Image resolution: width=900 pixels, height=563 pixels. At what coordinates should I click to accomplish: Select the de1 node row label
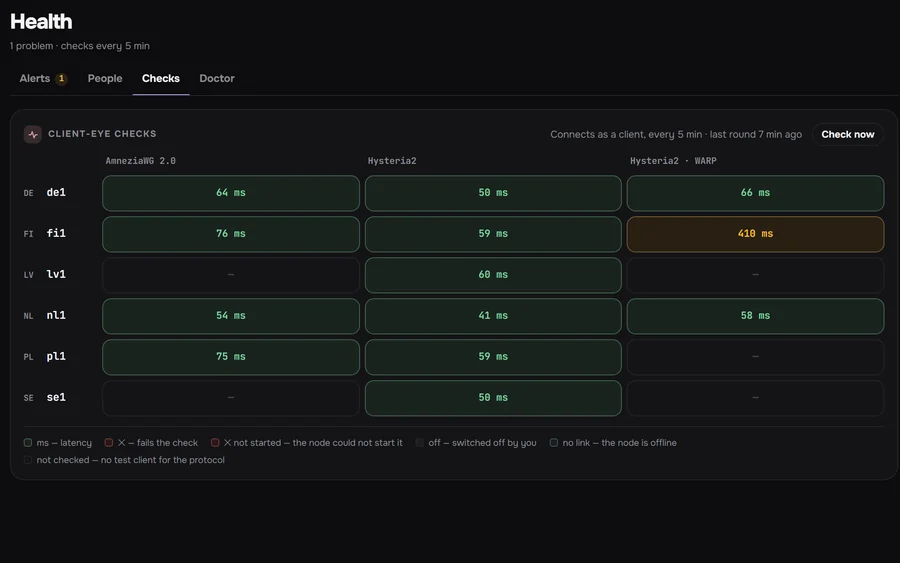[56, 192]
